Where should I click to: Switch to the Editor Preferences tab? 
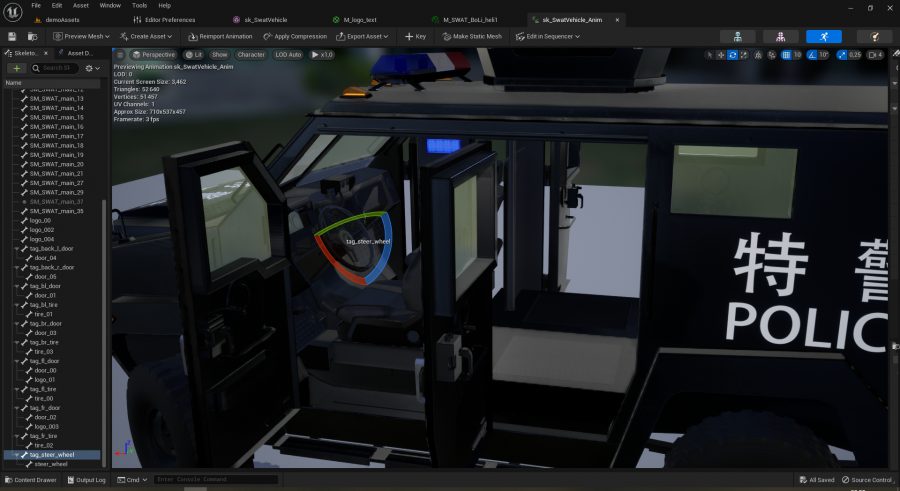(x=165, y=20)
